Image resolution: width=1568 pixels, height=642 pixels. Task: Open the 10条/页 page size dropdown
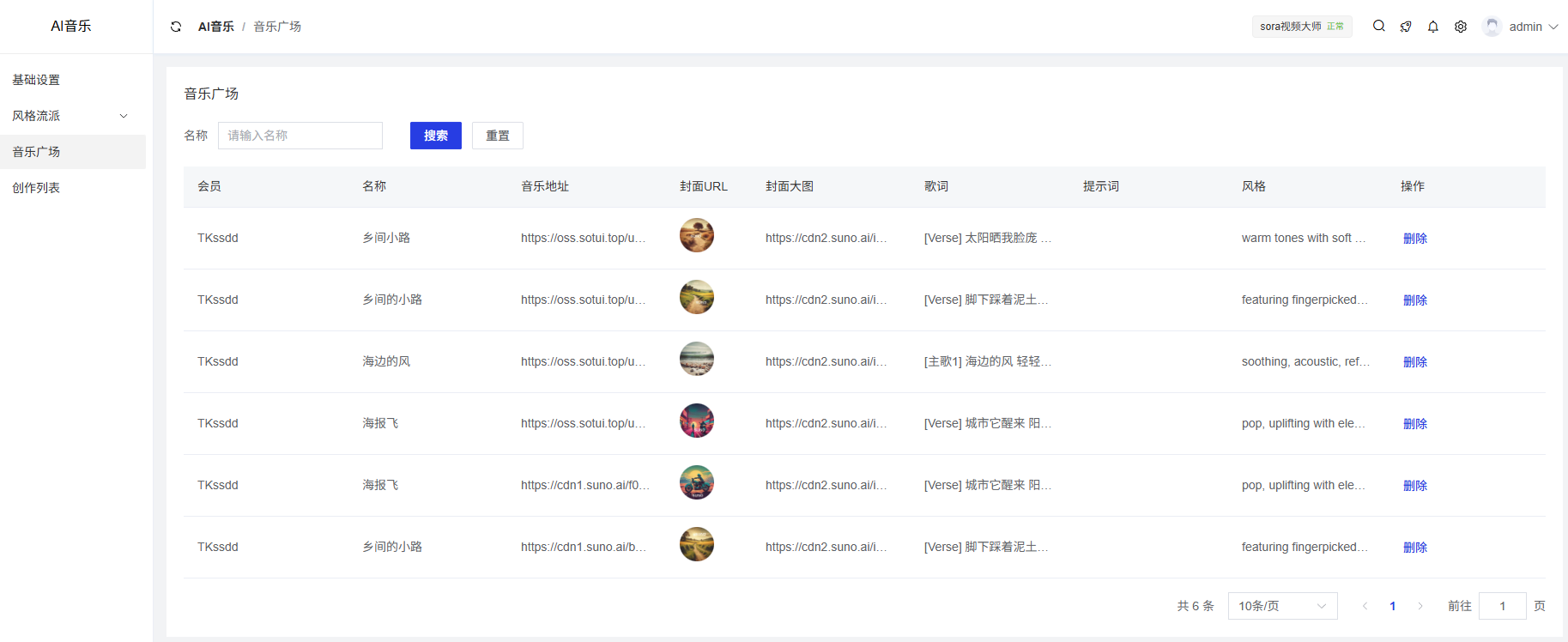pyautogui.click(x=1282, y=606)
